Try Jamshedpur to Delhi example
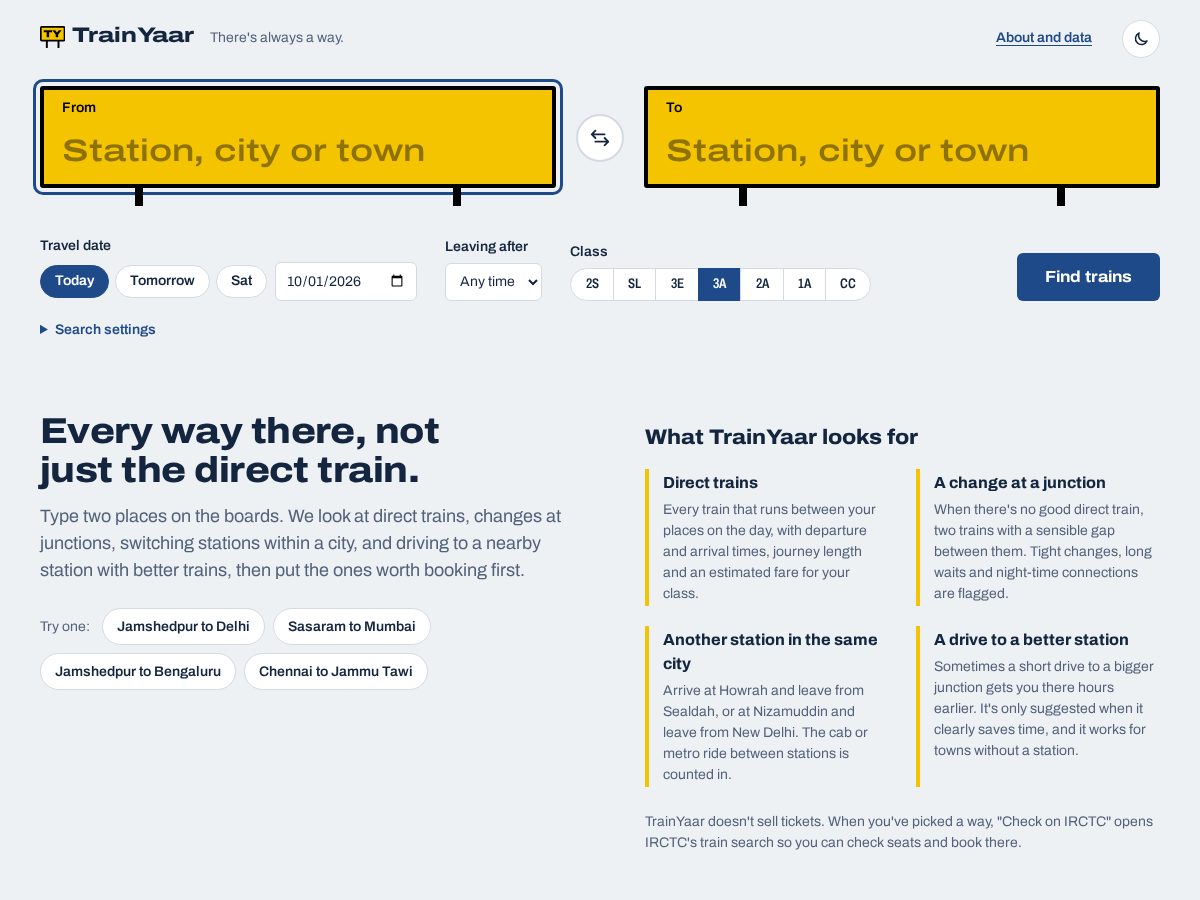Screen dimensions: 1200x900 pos(183,627)
